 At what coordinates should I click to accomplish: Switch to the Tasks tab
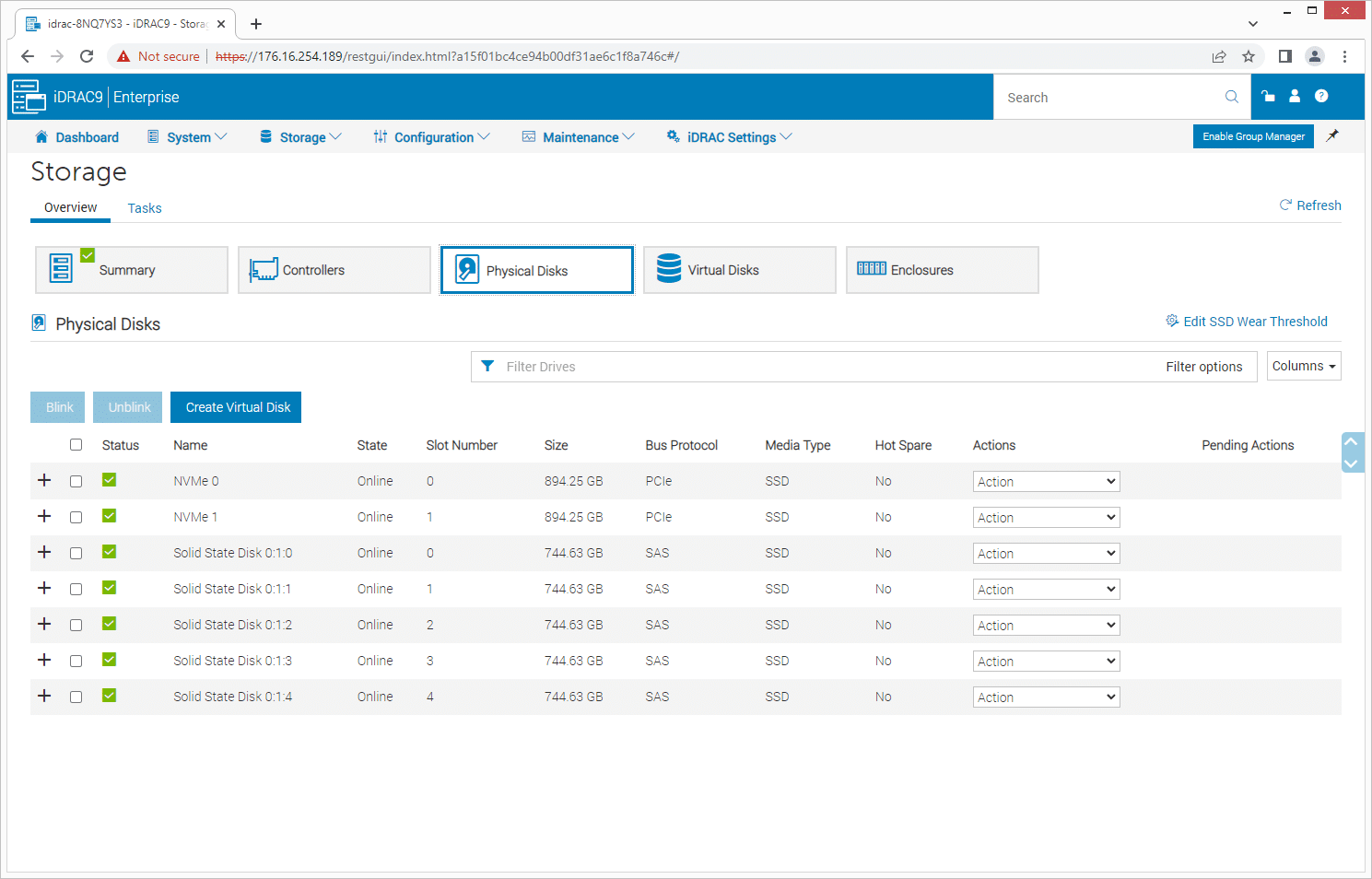tap(144, 208)
